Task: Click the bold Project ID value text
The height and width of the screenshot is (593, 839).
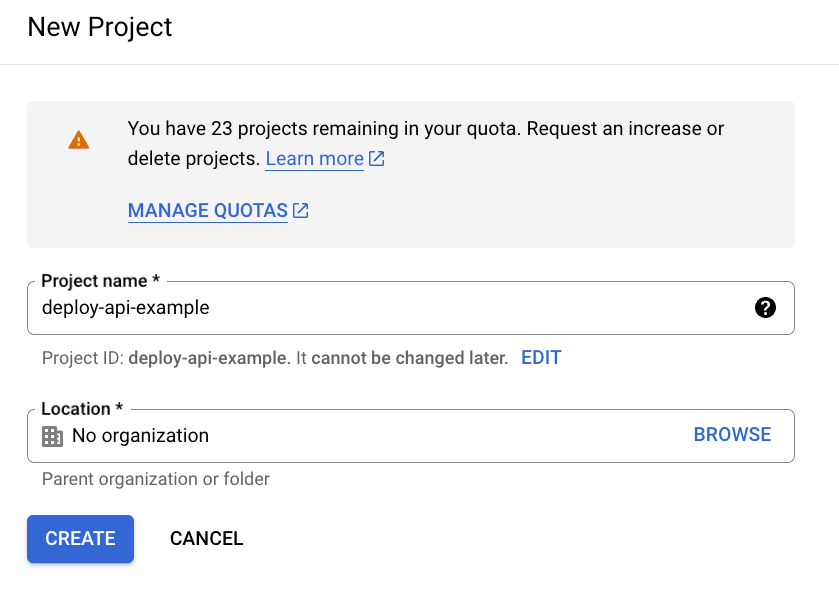Action: (209, 358)
